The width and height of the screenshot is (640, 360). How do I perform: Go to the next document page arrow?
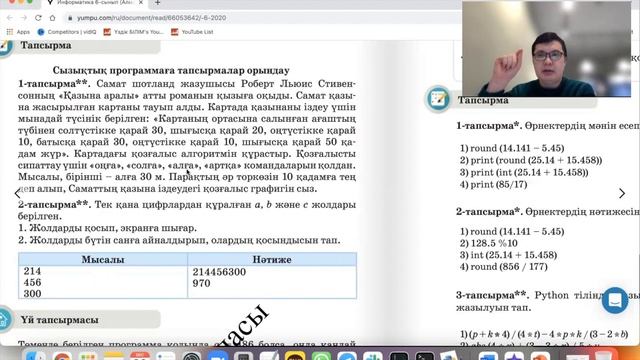click(622, 193)
